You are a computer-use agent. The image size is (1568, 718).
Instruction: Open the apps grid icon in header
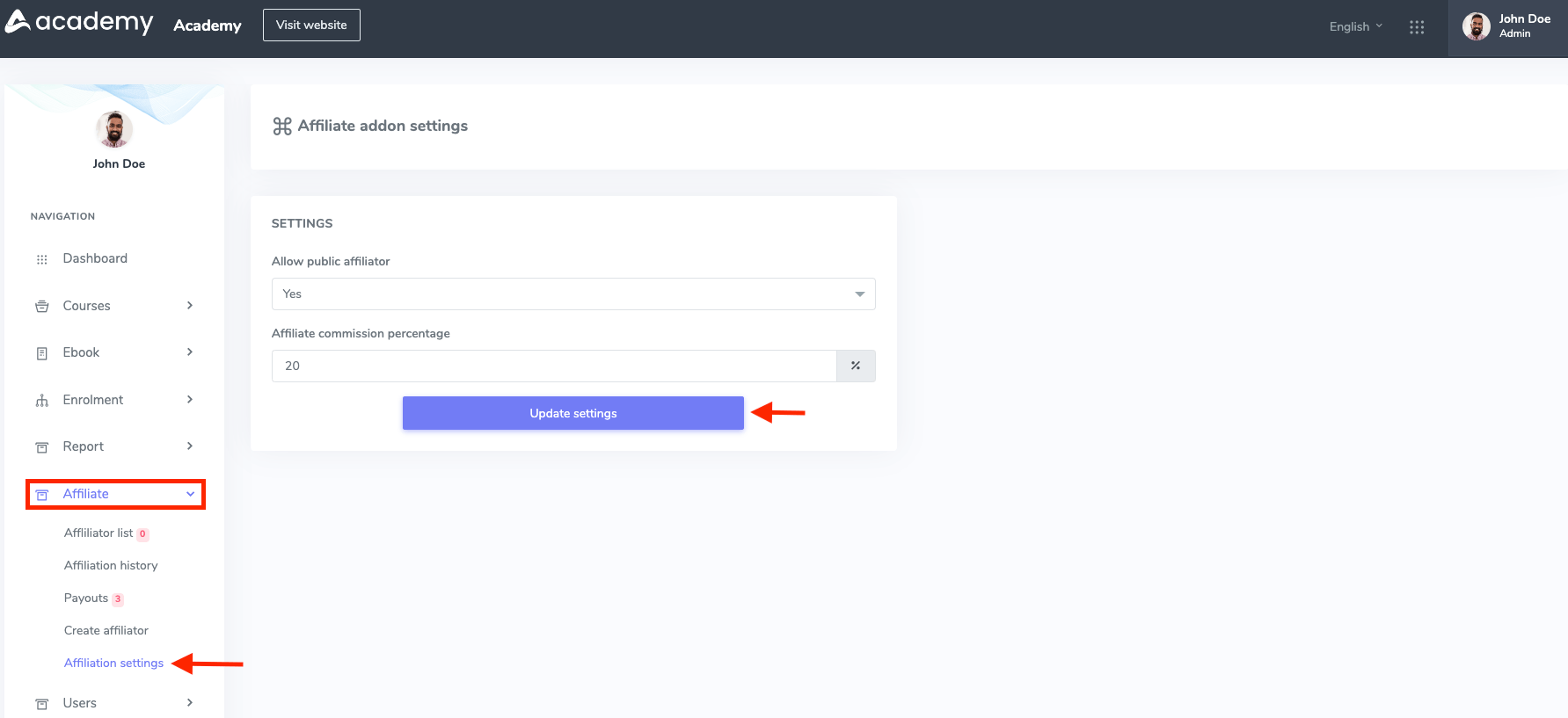tap(1416, 27)
